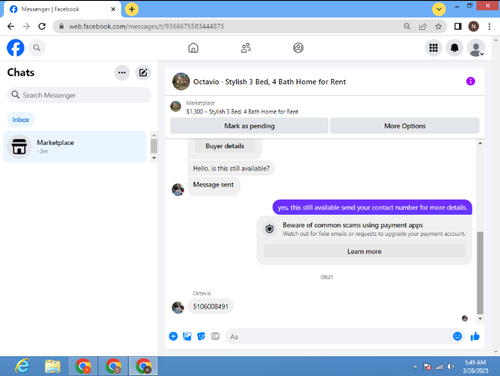Switch to second Chrome taskbar window
Viewport: 500px width, 376px height.
[113, 366]
